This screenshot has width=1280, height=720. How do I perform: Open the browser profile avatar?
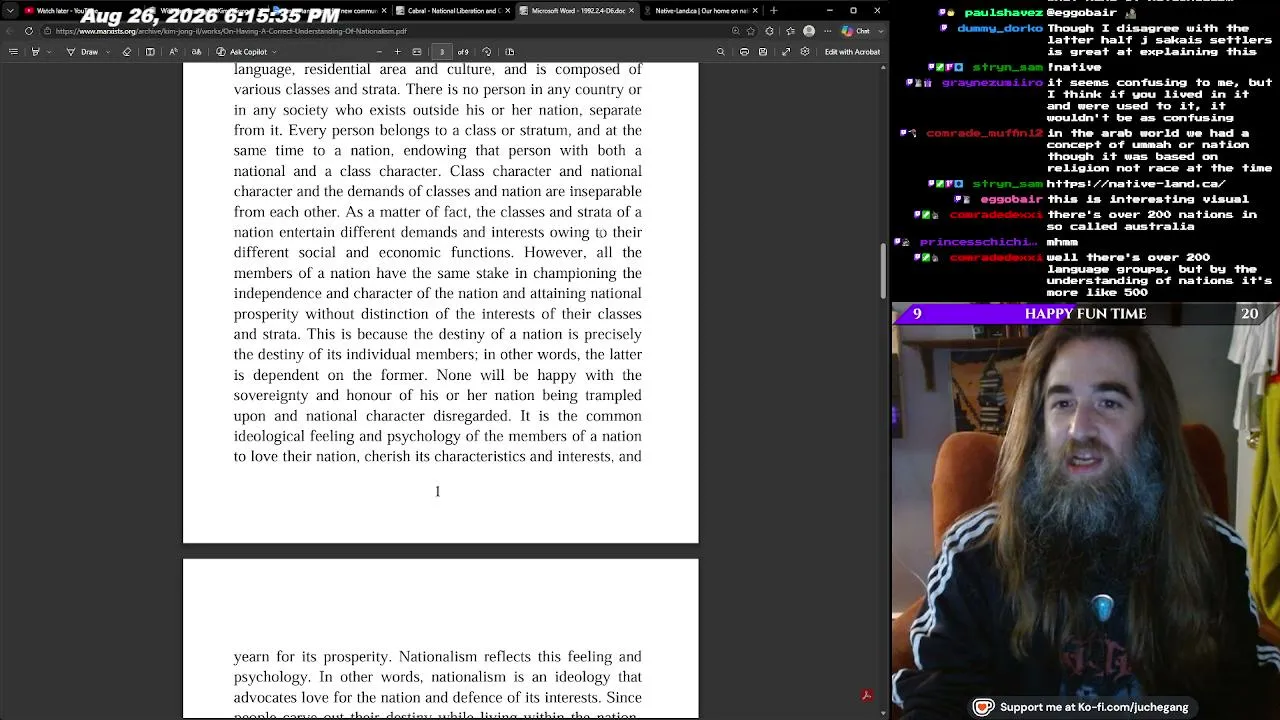coord(809,31)
